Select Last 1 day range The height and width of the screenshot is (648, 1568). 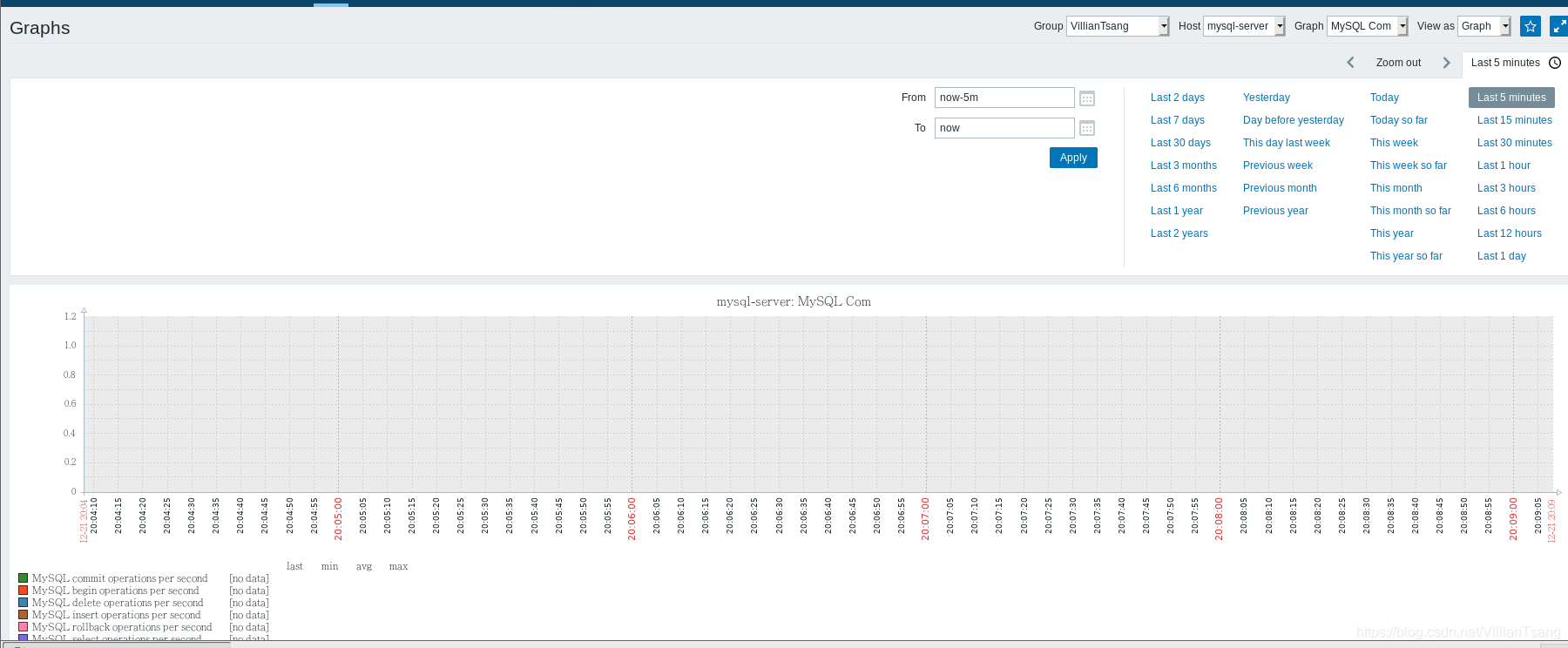[x=1502, y=256]
